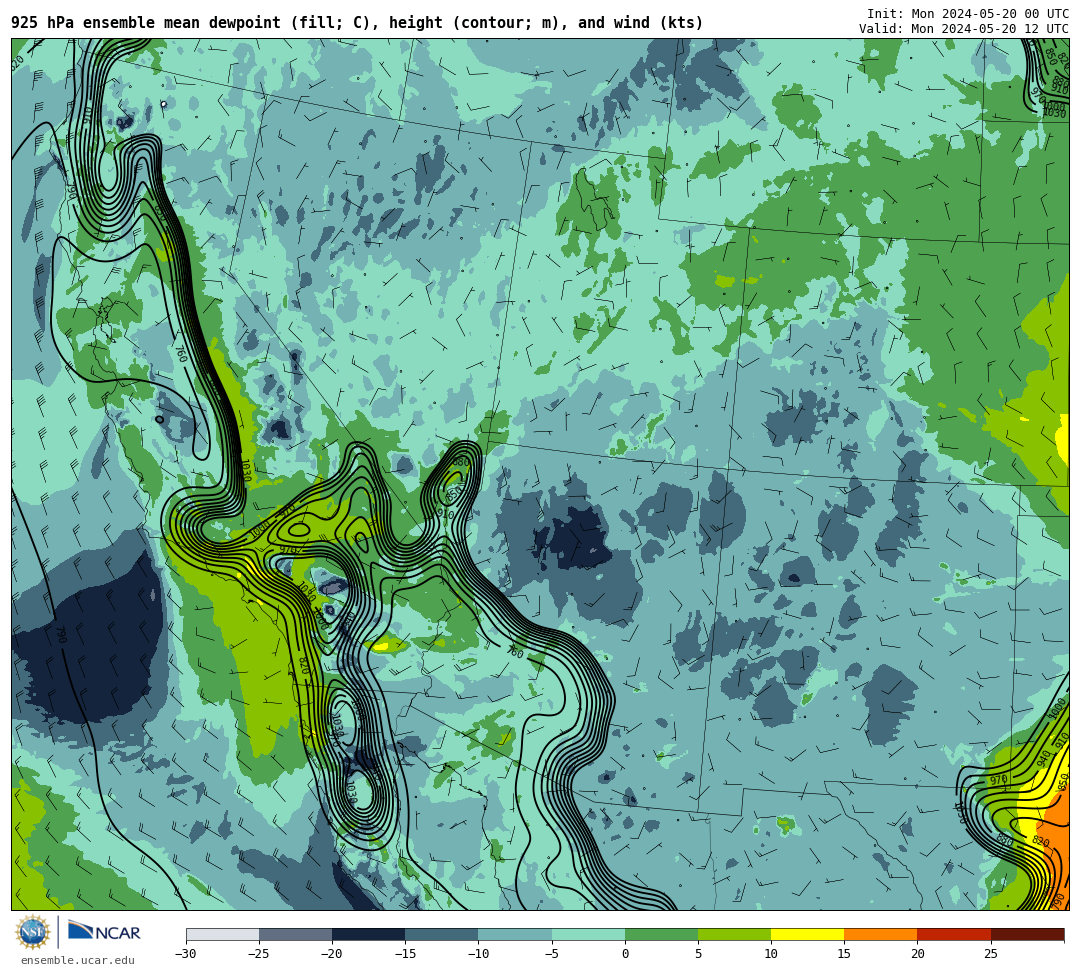Pick the orange 15 to 20 colorbar swatch
This screenshot has width=1080, height=973.
coord(881,934)
